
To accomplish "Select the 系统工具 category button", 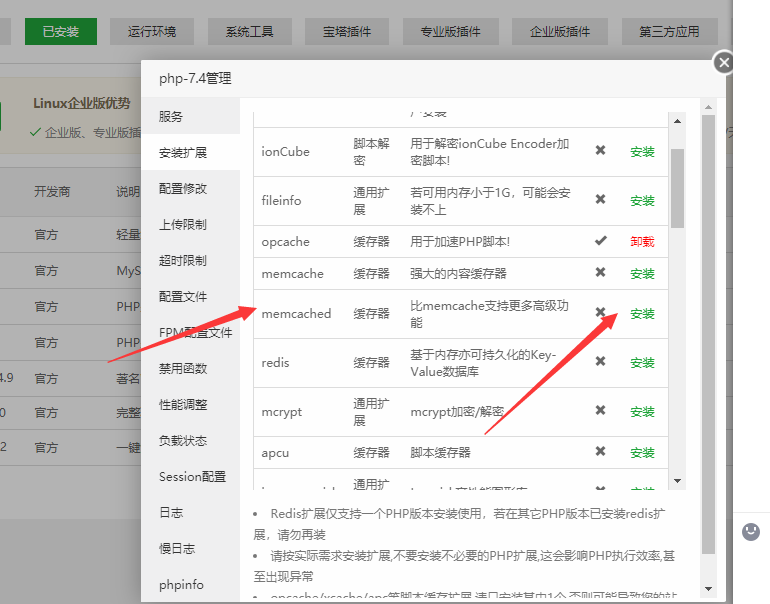I will point(249,31).
